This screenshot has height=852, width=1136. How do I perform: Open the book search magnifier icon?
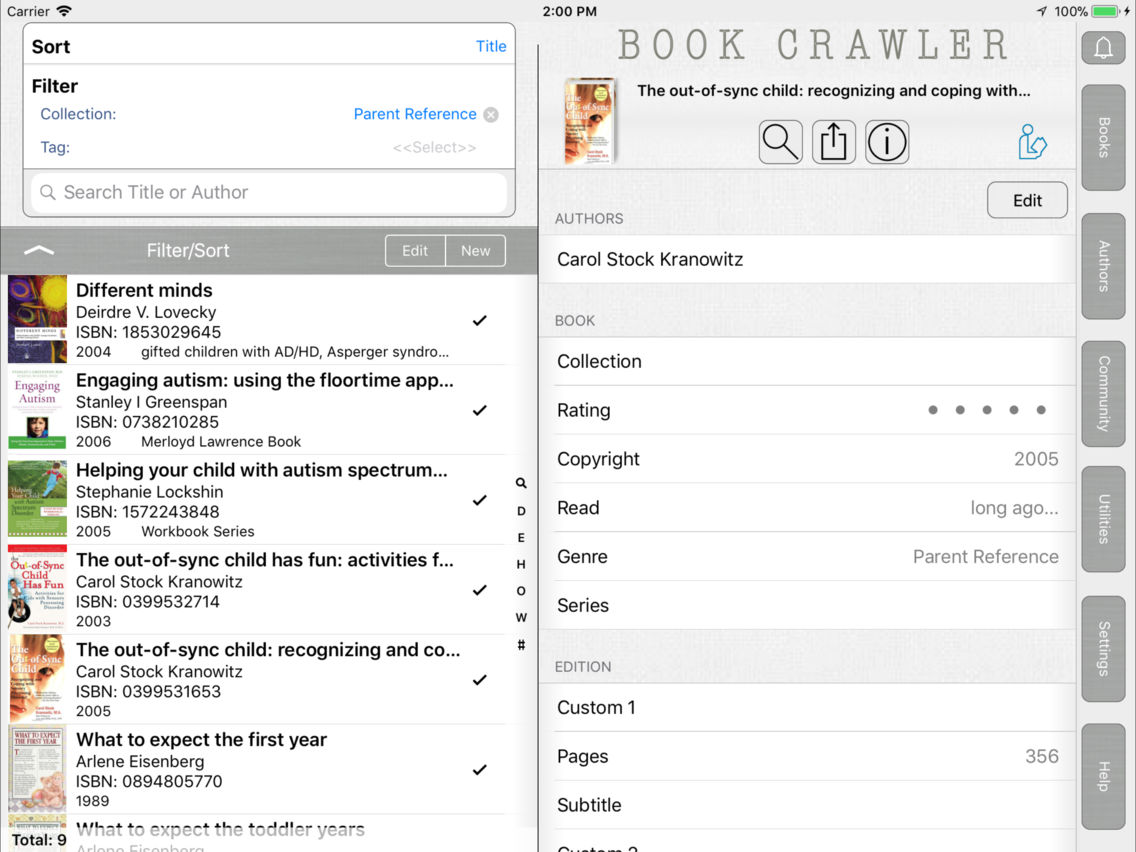click(780, 142)
